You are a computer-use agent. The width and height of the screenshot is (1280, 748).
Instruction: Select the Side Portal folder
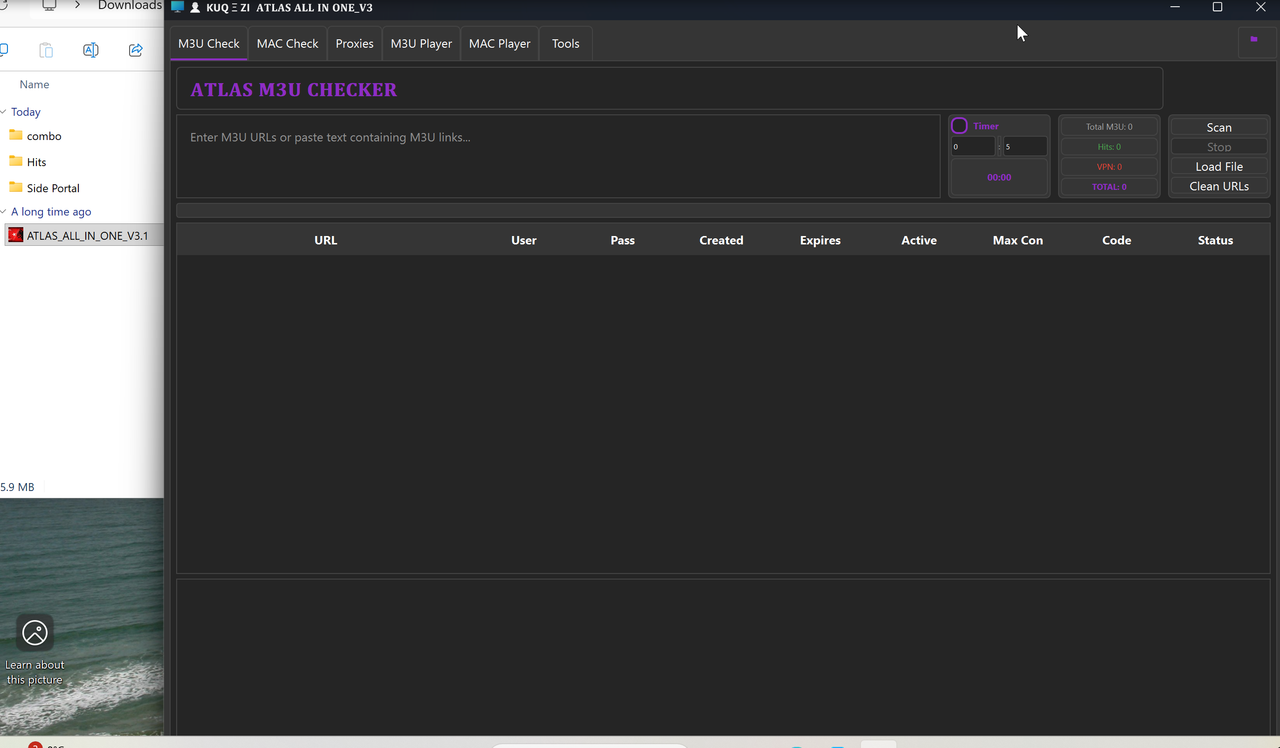click(53, 188)
